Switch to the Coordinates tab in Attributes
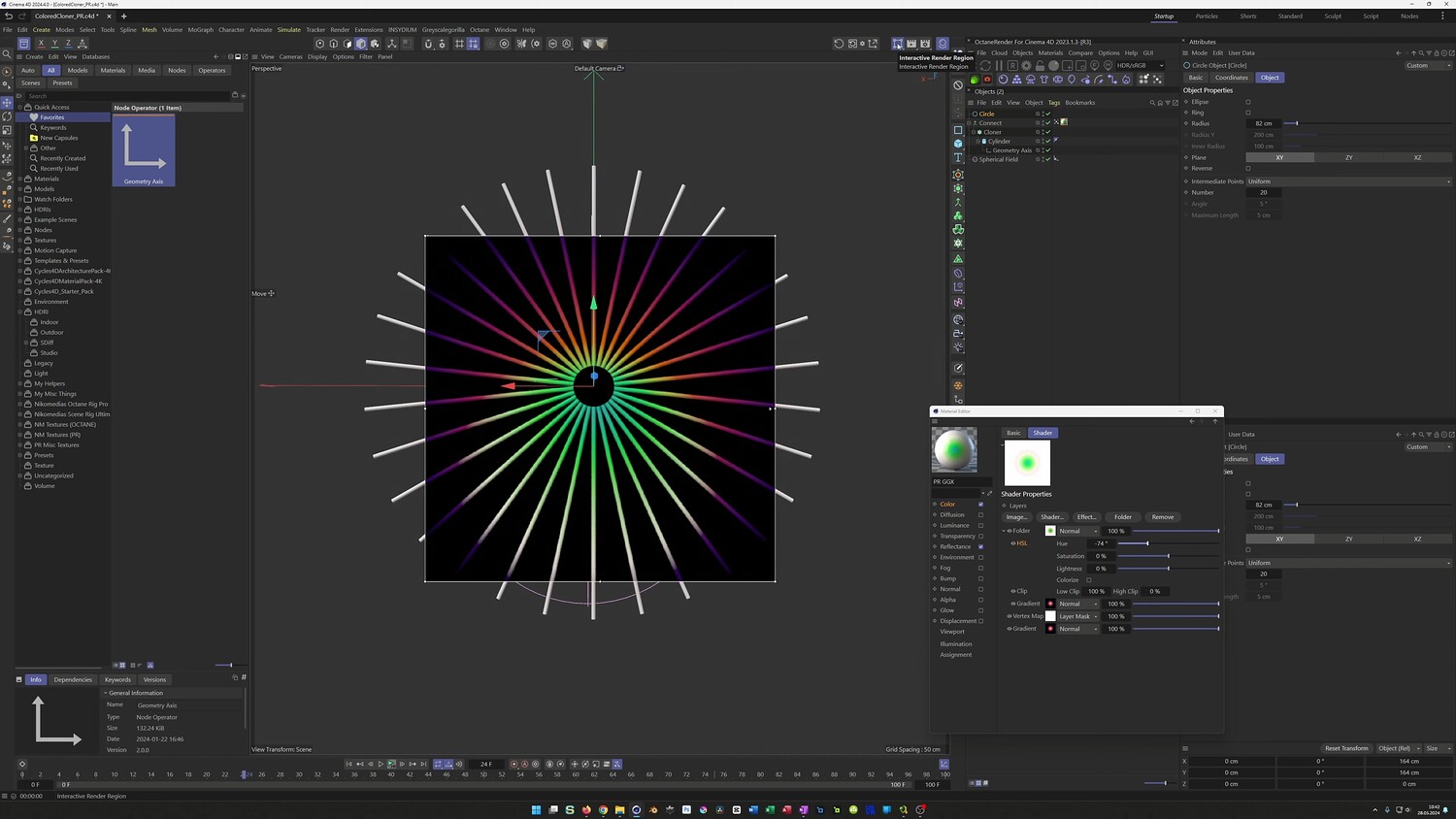The height and width of the screenshot is (819, 1456). point(1232,78)
